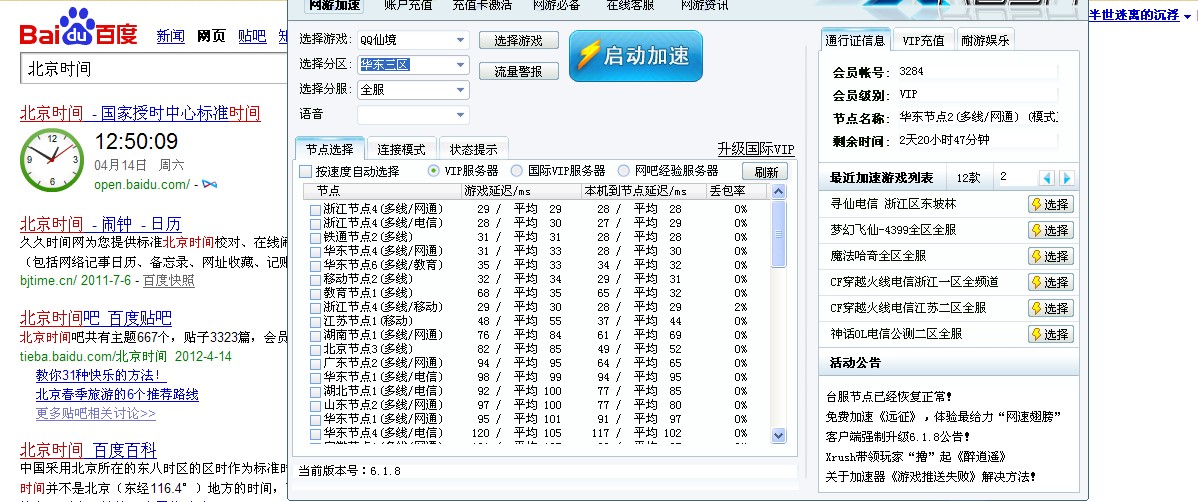Go to previous page of recent games list

coord(1047,178)
